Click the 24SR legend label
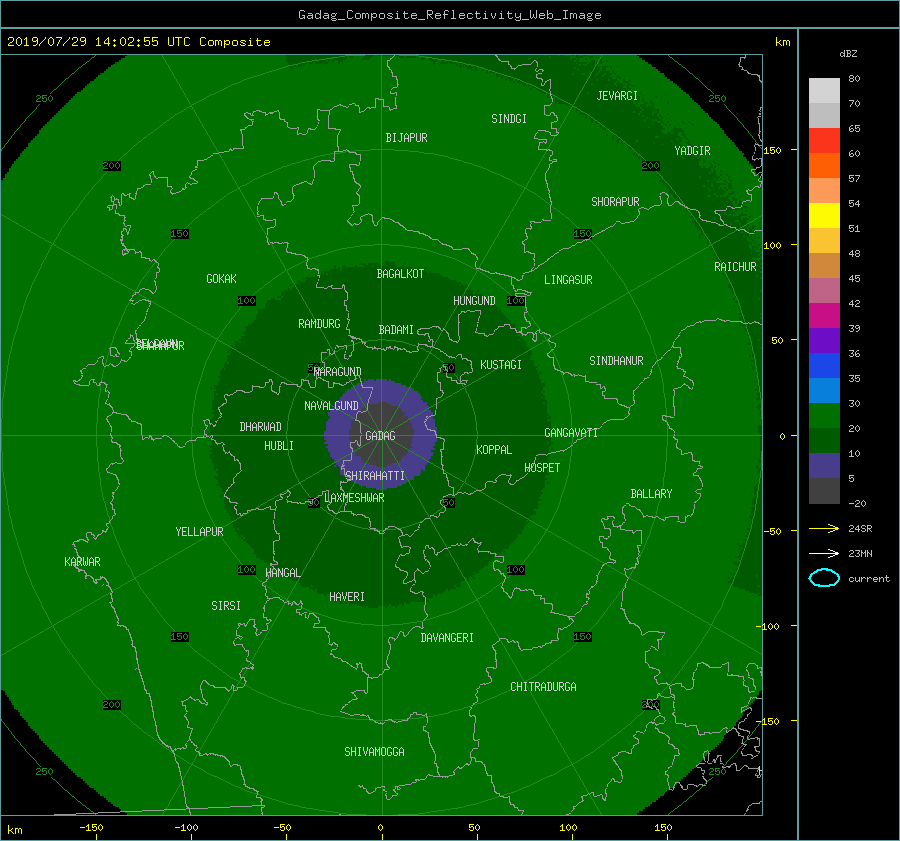The width and height of the screenshot is (900, 841). [x=860, y=529]
